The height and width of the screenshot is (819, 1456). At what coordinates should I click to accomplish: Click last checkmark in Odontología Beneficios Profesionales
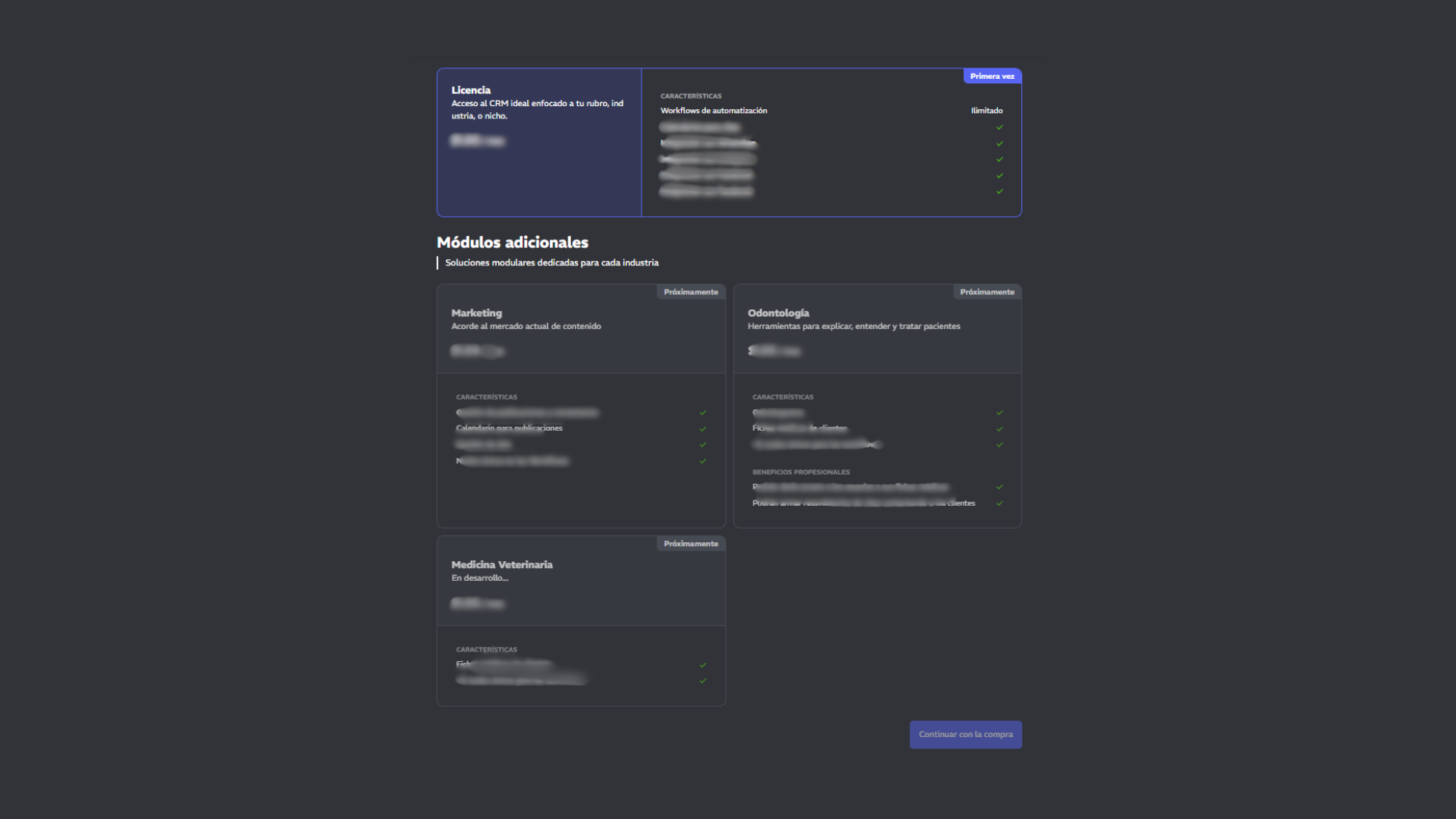[999, 503]
